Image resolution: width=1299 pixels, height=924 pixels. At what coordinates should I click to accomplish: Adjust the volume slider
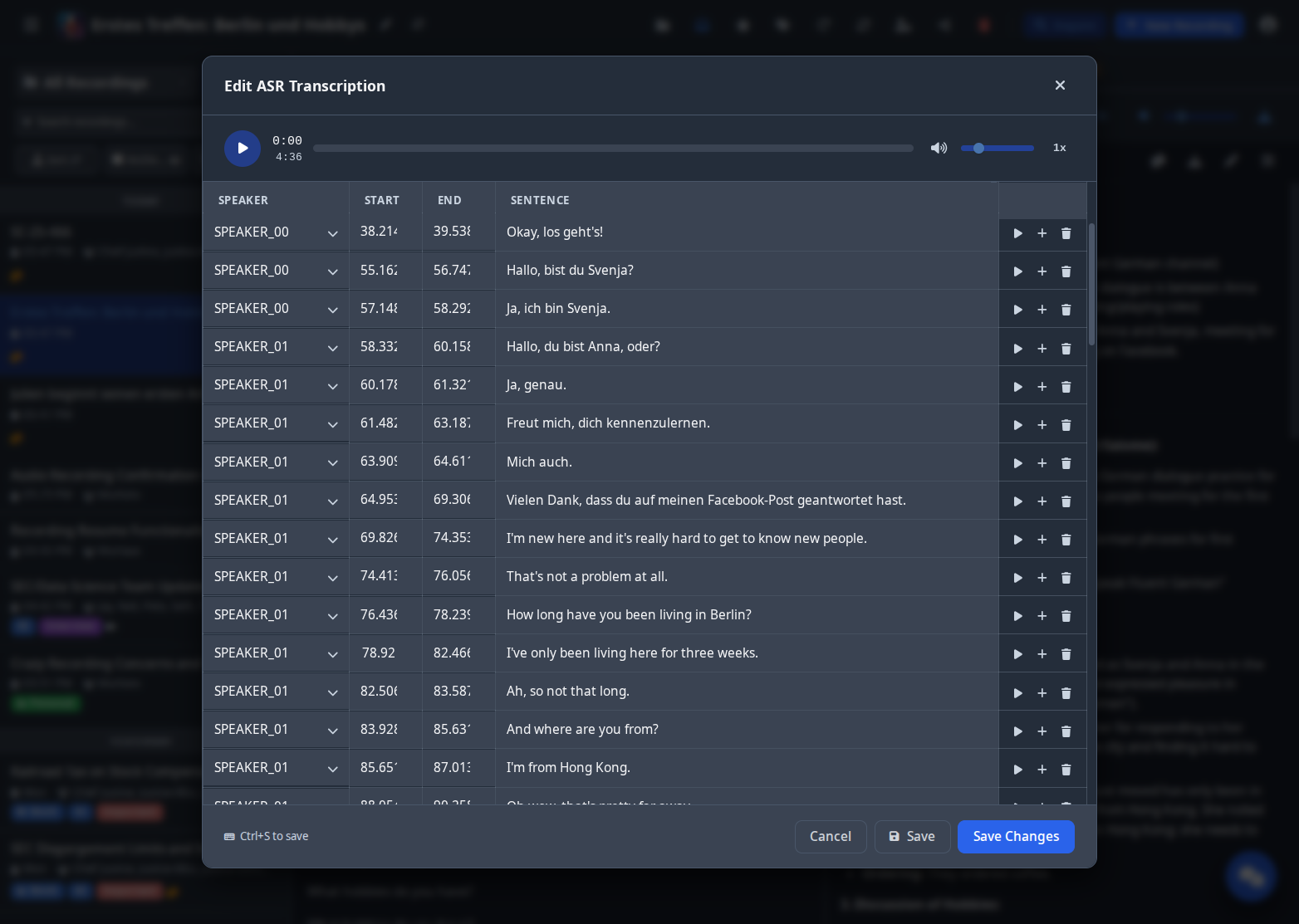(998, 148)
